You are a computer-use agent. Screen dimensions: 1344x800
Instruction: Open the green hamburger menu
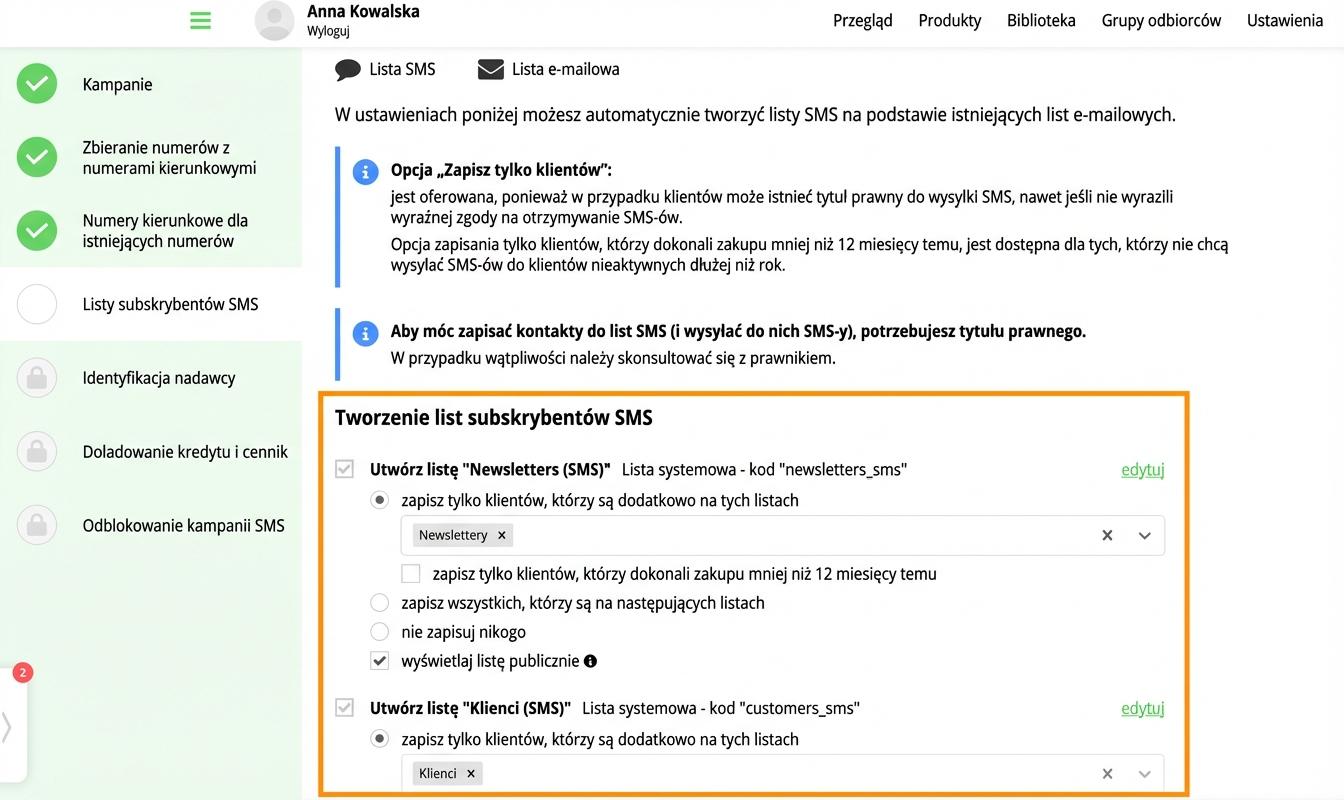[200, 20]
